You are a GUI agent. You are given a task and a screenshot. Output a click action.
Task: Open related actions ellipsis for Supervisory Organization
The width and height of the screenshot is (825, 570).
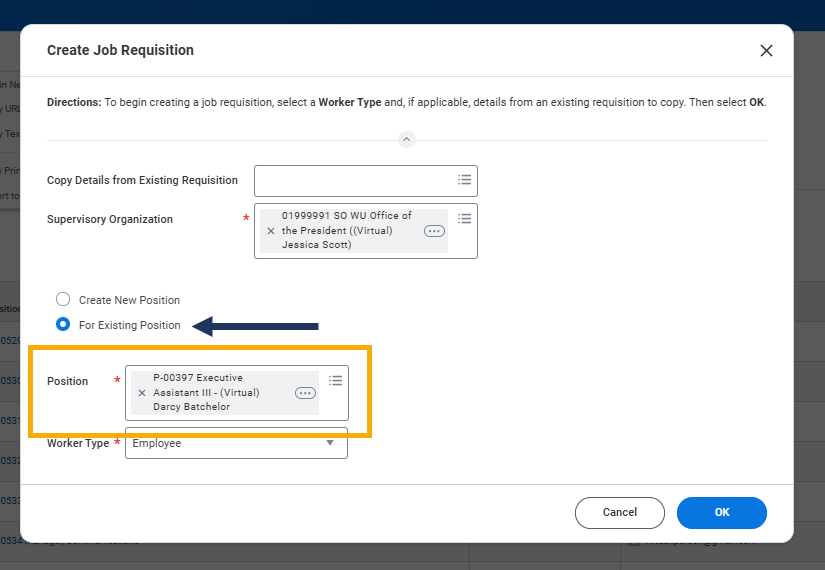click(x=434, y=231)
